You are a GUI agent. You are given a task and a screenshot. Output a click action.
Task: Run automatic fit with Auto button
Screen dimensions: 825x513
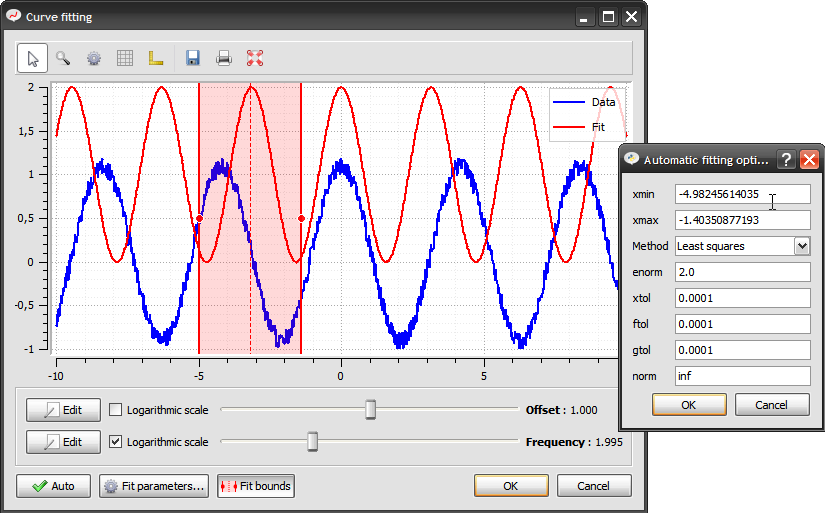[x=54, y=486]
